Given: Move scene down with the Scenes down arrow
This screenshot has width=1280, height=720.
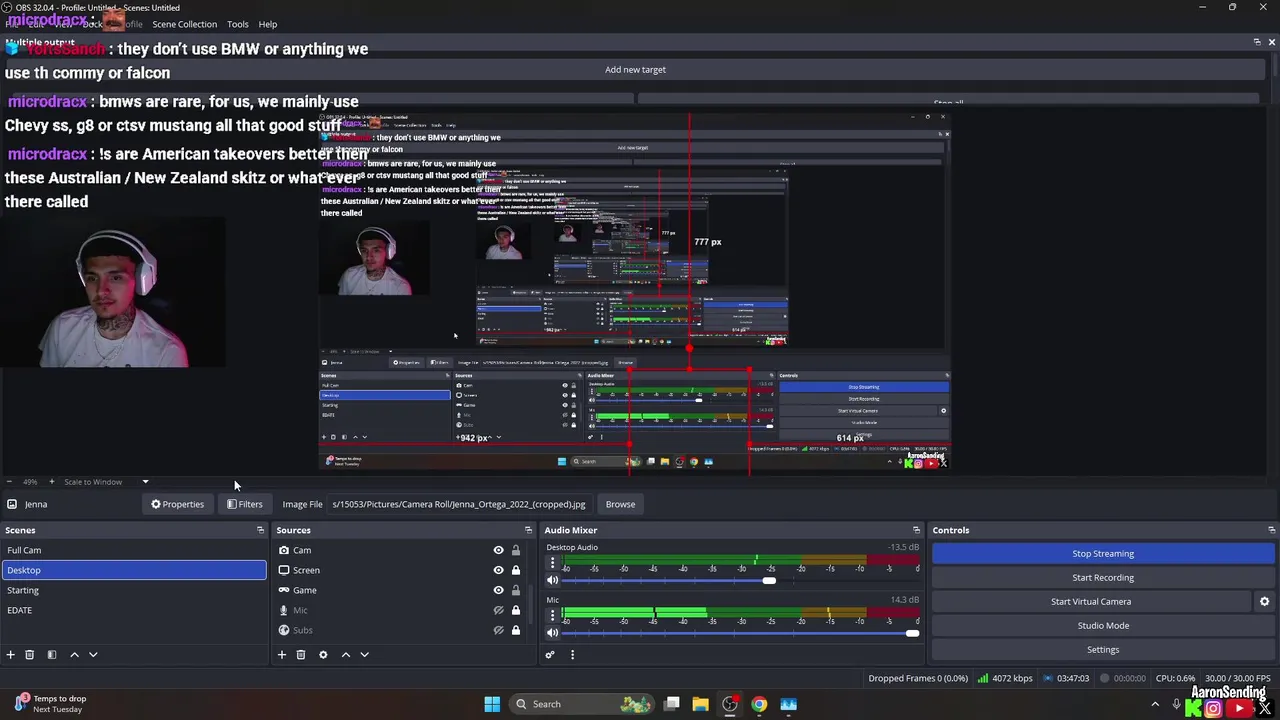Looking at the screenshot, I should 93,655.
